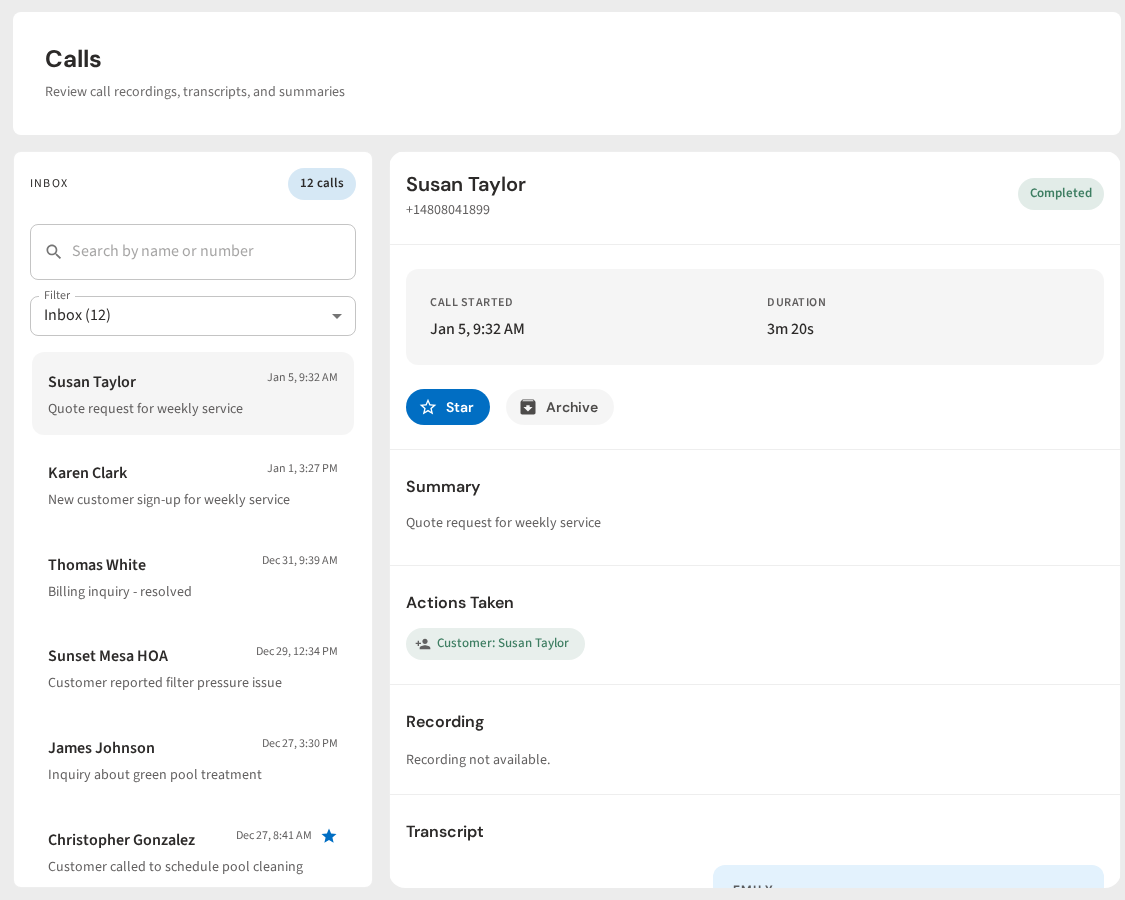Click the phone number +14808041899
This screenshot has width=1125, height=900.
click(x=448, y=210)
